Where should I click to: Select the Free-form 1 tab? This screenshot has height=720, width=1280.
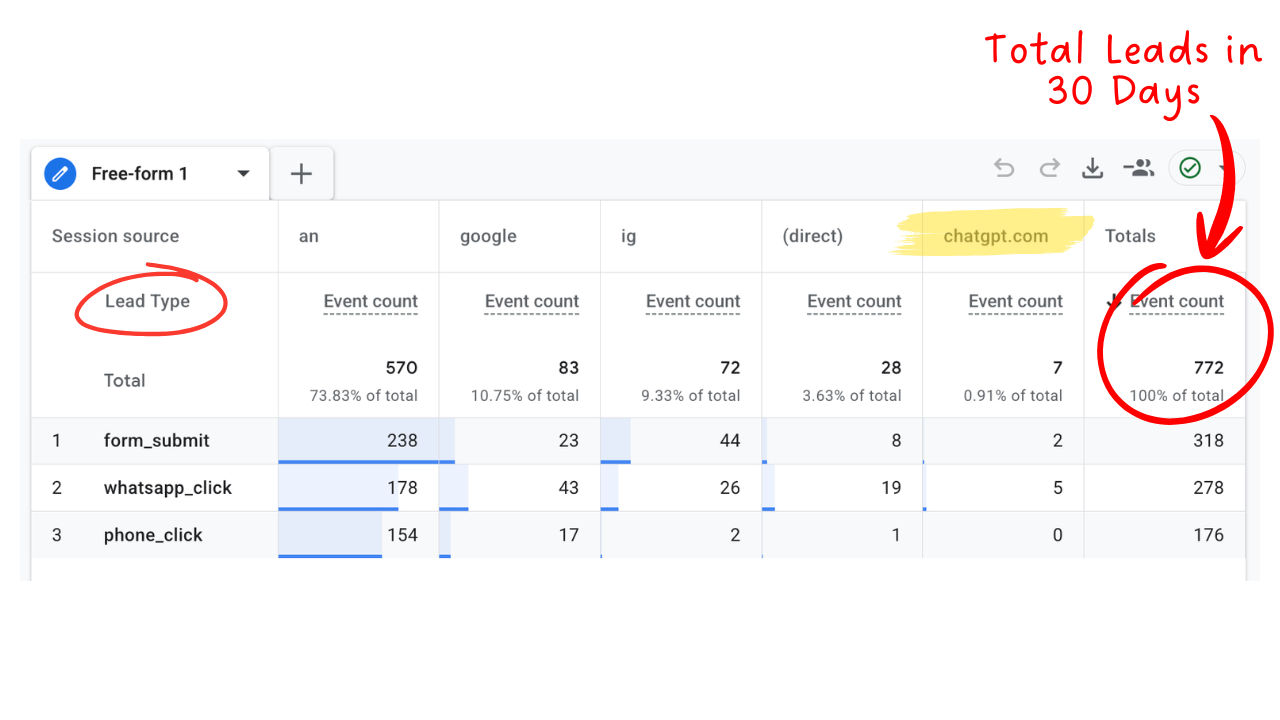(150, 174)
